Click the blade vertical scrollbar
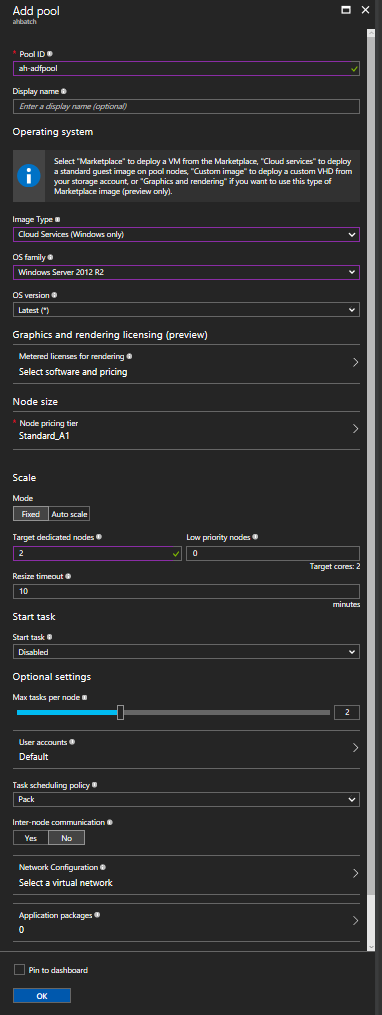Screen dimensions: 382x1015 tap(371, 466)
